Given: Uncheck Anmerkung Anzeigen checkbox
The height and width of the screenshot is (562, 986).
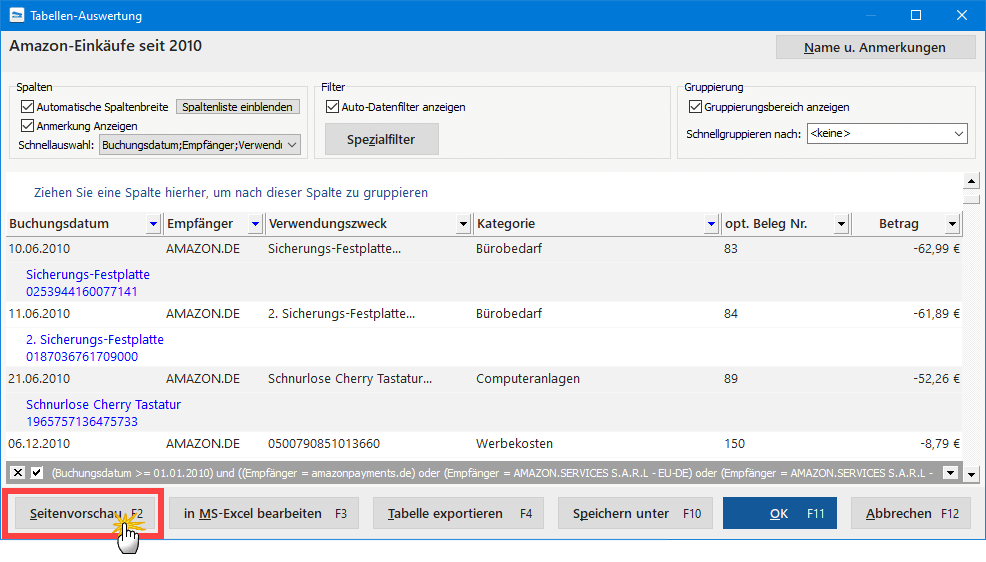Looking at the screenshot, I should 27,125.
